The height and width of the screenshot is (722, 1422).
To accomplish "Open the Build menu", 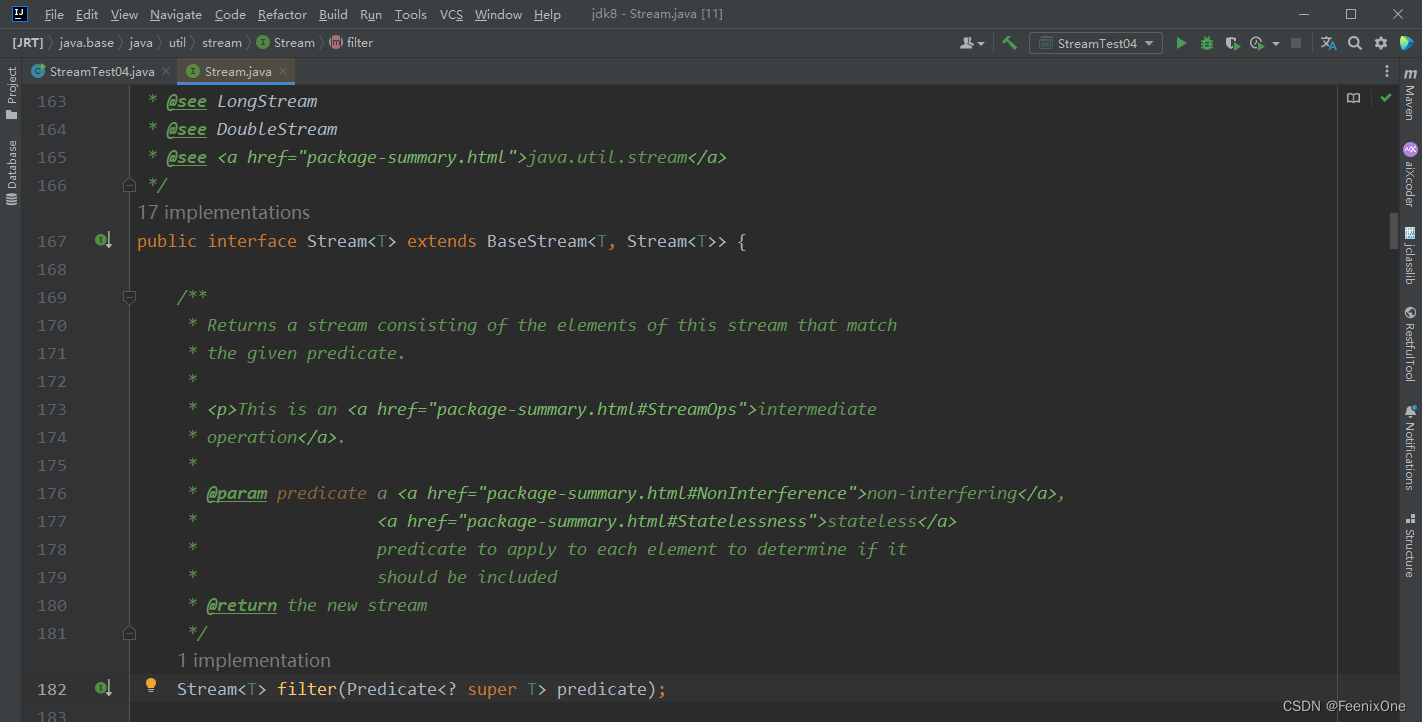I will (x=333, y=15).
